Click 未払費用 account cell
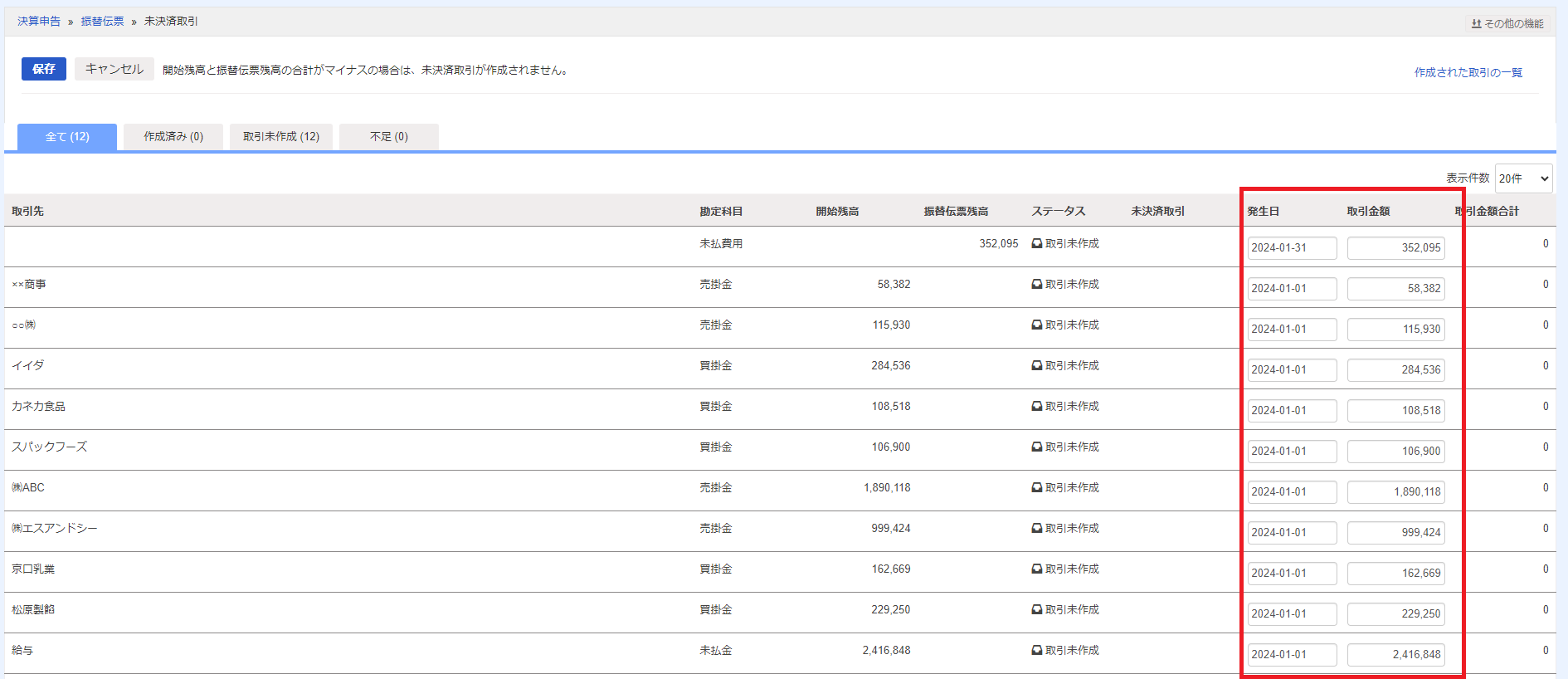Image resolution: width=1568 pixels, height=679 pixels. (721, 244)
